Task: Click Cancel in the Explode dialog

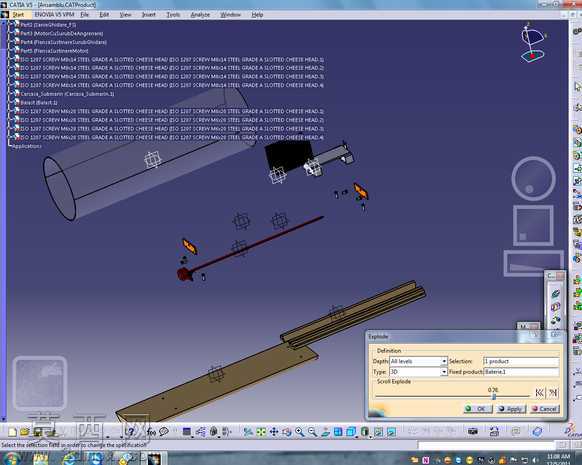Action: click(x=545, y=409)
